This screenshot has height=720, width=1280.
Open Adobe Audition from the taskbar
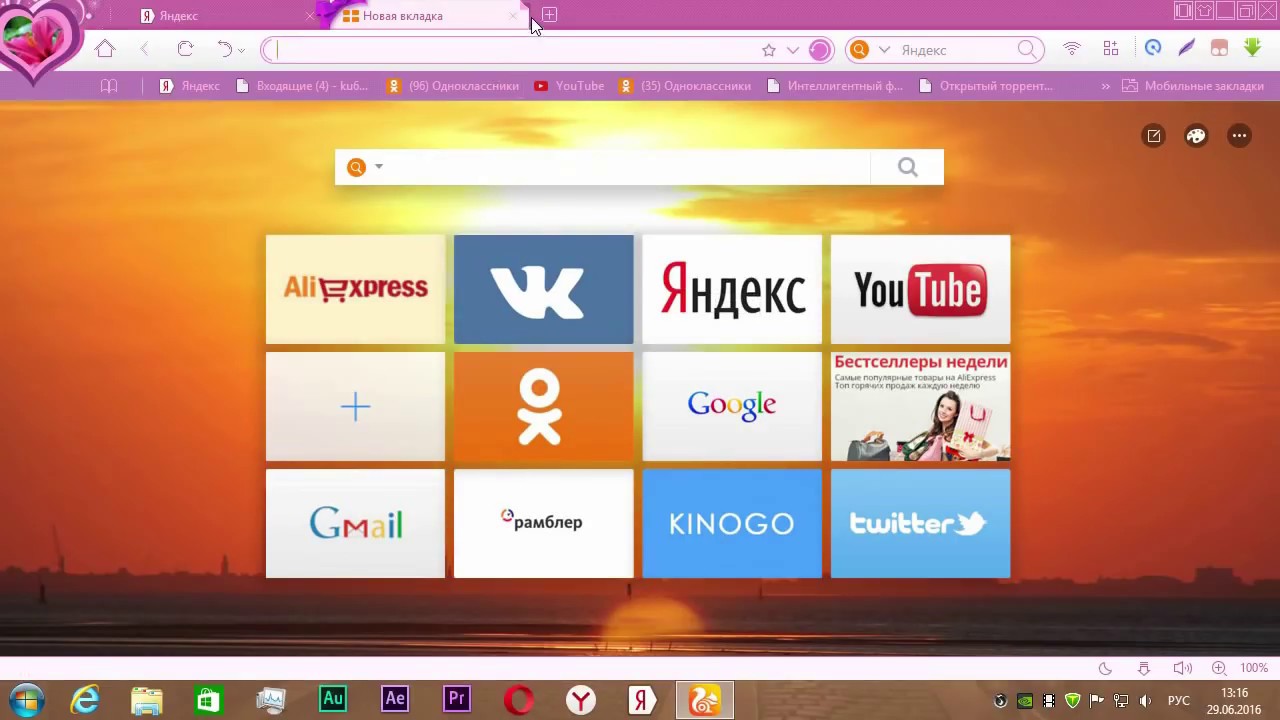pos(333,699)
